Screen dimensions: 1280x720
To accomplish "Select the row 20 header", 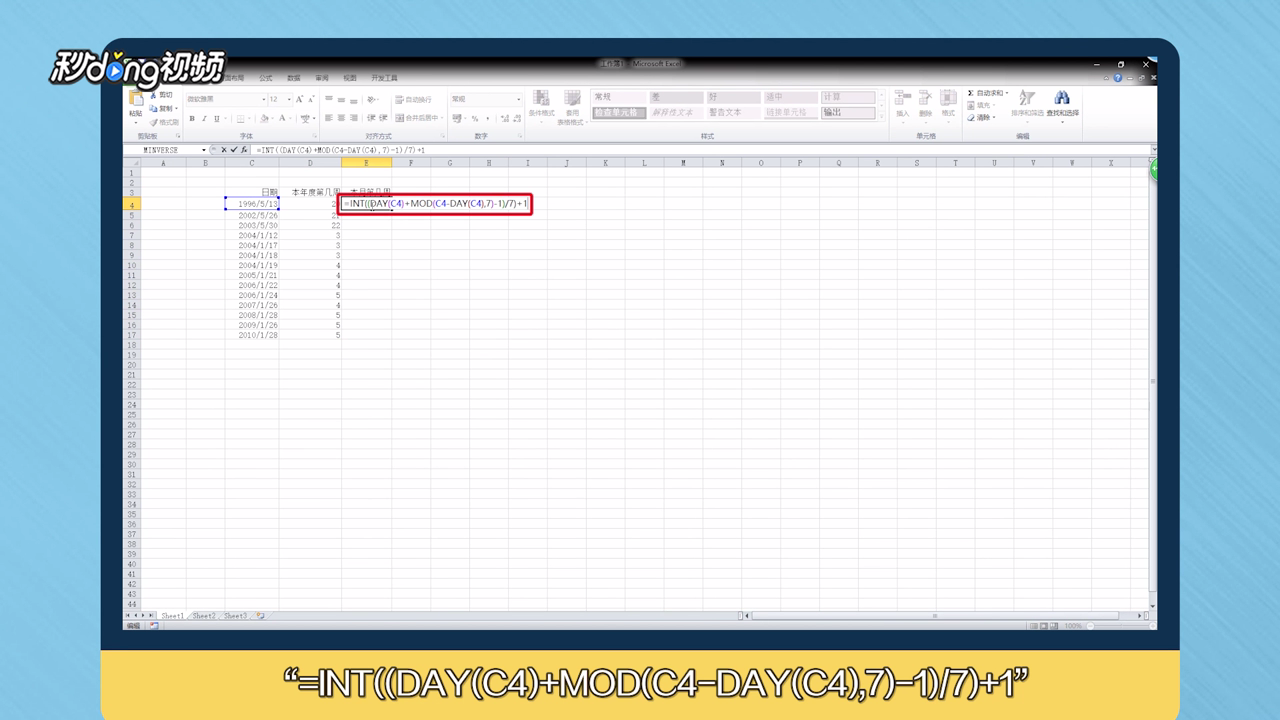I will [x=131, y=365].
